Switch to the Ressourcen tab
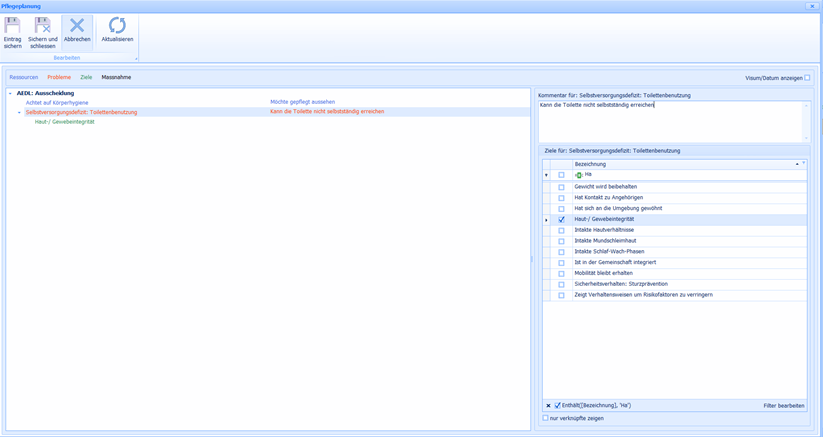The height and width of the screenshot is (437, 823). pyautogui.click(x=24, y=77)
